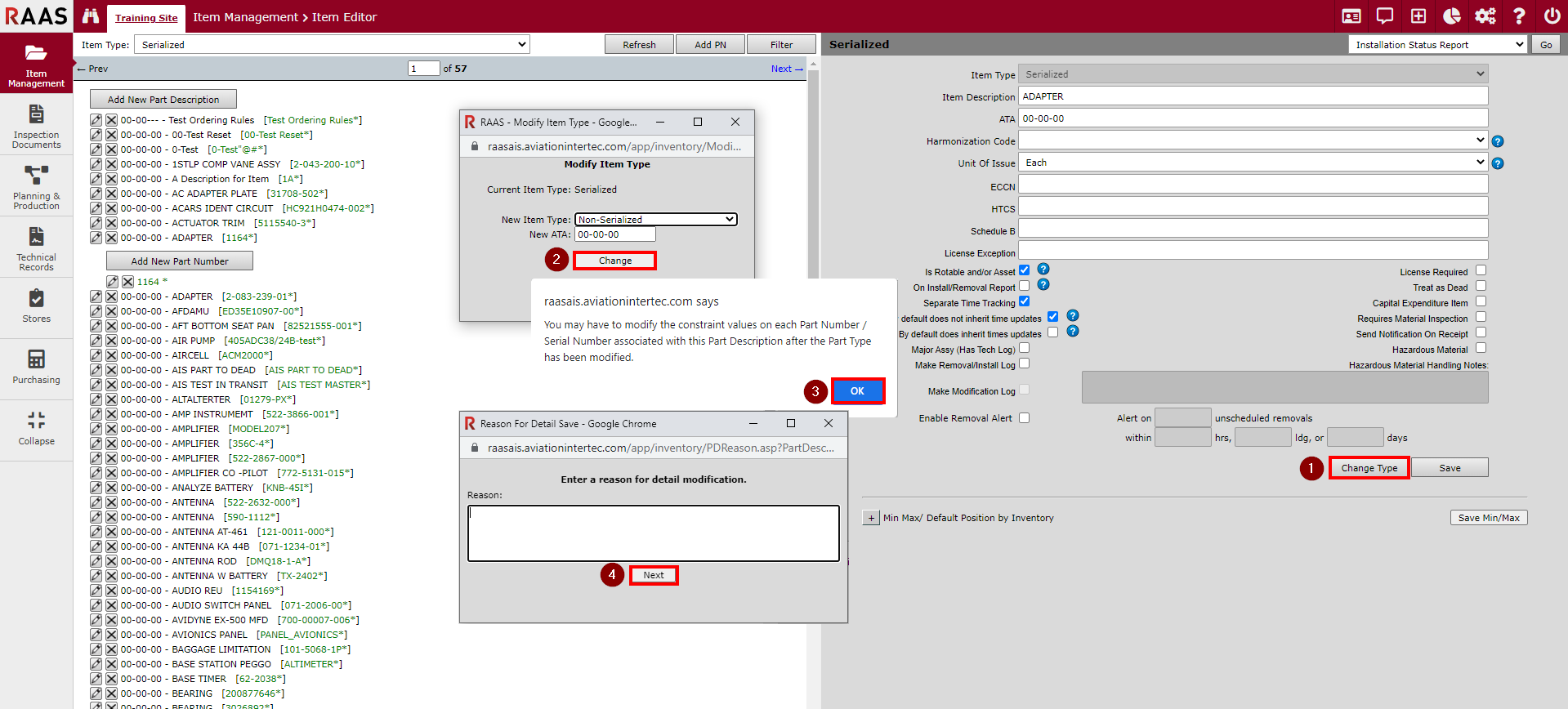Click the help question mark in top bar

[1518, 16]
